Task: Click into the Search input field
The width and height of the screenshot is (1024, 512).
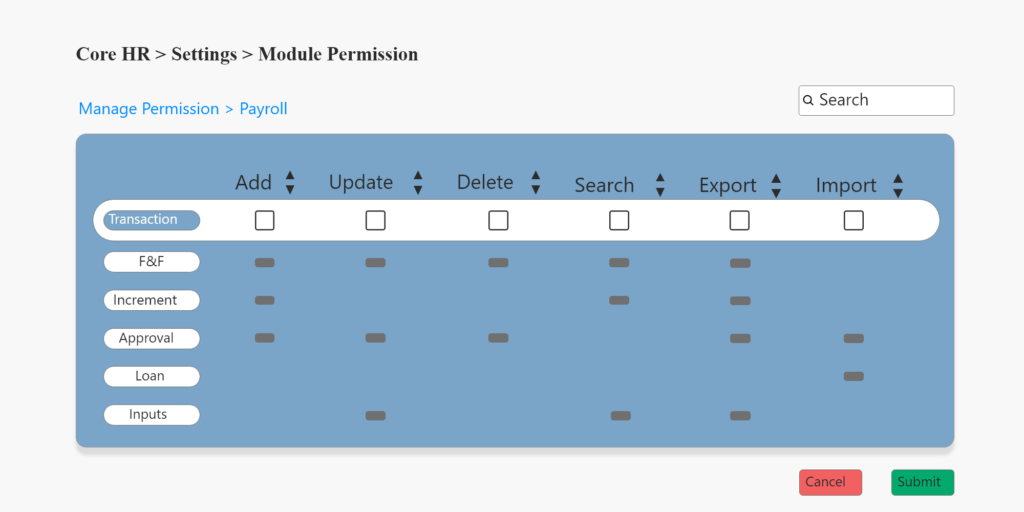Action: [882, 100]
